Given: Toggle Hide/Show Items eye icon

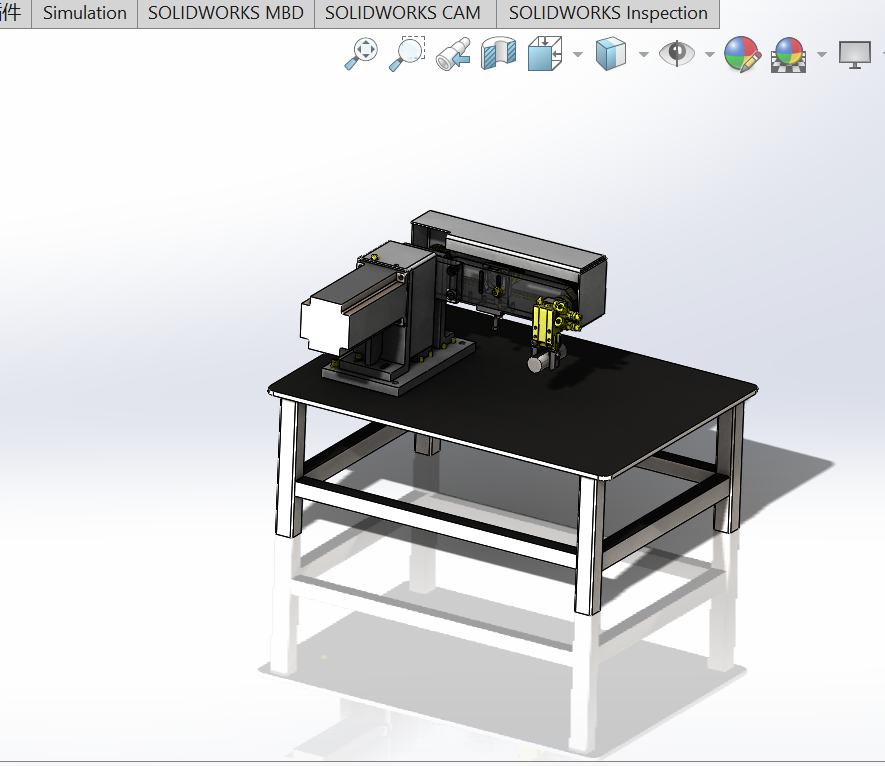Looking at the screenshot, I should coord(677,54).
